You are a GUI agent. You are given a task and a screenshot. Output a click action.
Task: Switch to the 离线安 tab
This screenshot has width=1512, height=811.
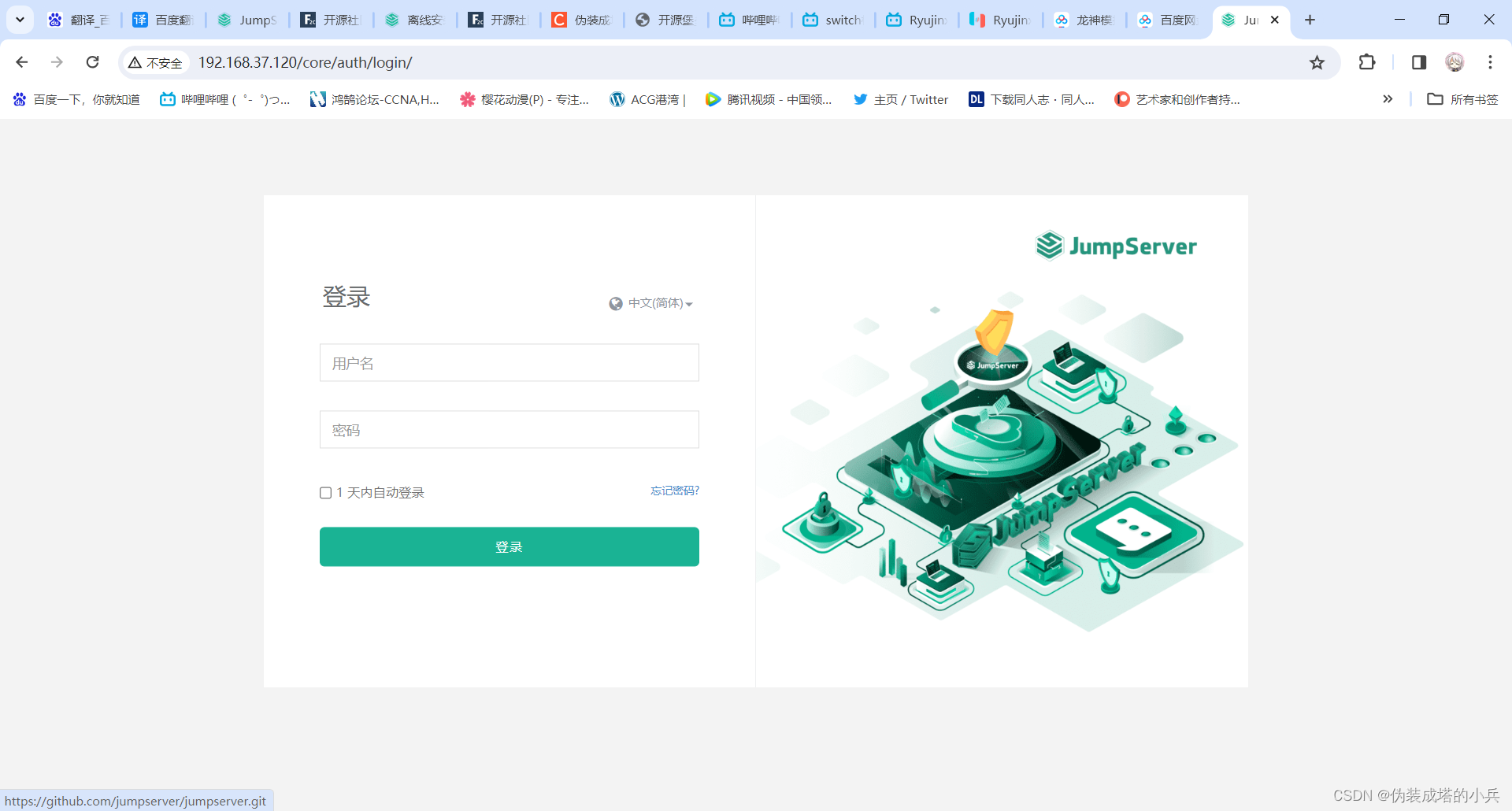coord(414,20)
